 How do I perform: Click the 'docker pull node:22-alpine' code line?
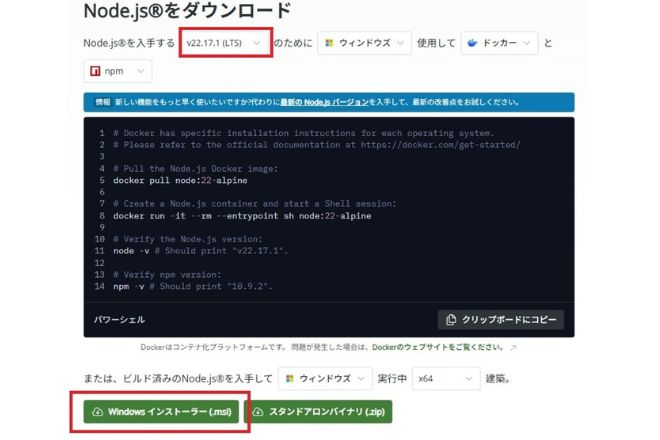click(x=180, y=180)
